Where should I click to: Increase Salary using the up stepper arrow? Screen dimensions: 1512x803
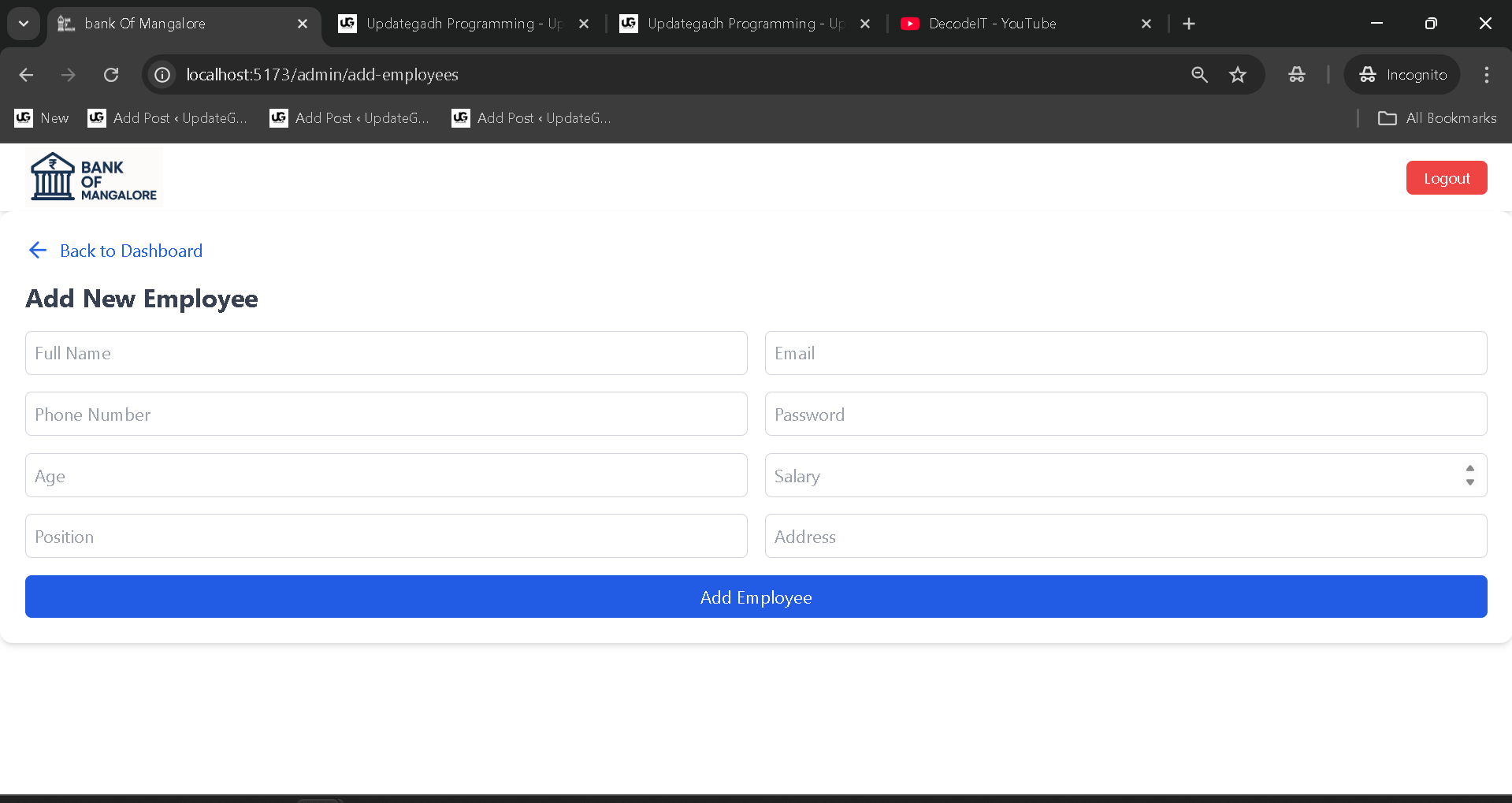[x=1469, y=468]
